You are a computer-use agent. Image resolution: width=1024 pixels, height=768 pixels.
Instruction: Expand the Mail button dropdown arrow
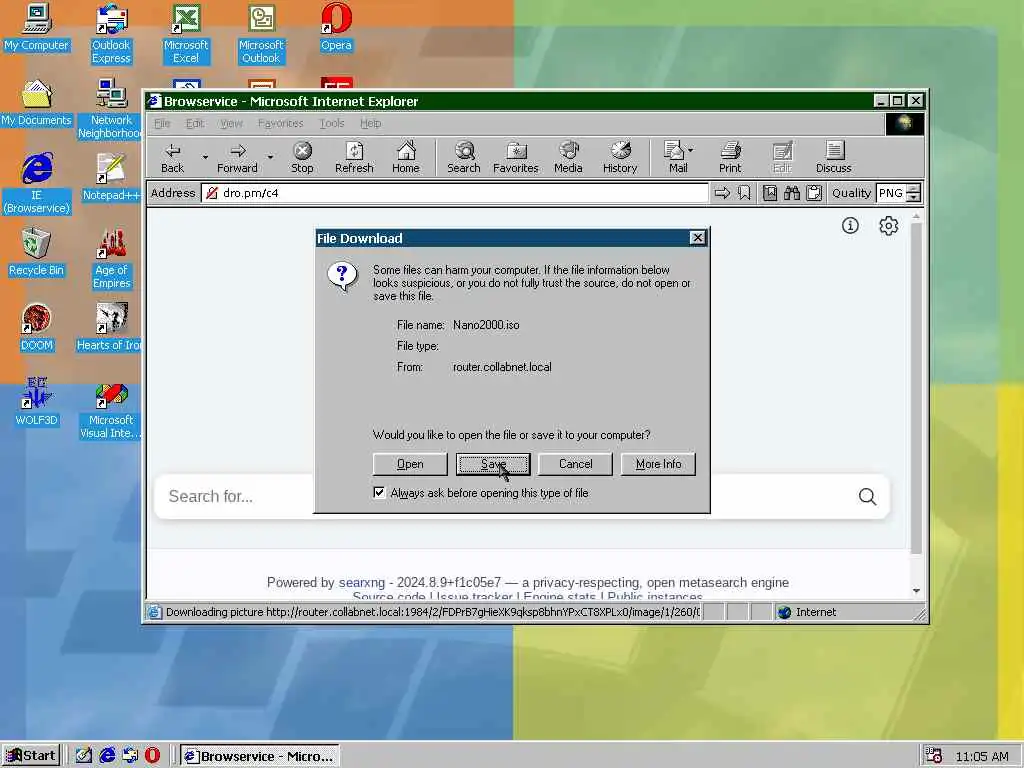tap(690, 150)
